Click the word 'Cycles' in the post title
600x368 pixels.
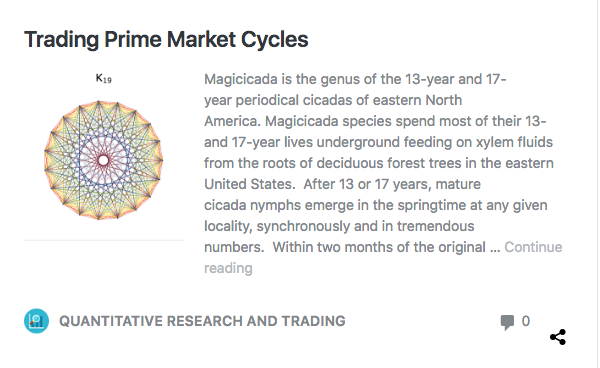coord(274,39)
